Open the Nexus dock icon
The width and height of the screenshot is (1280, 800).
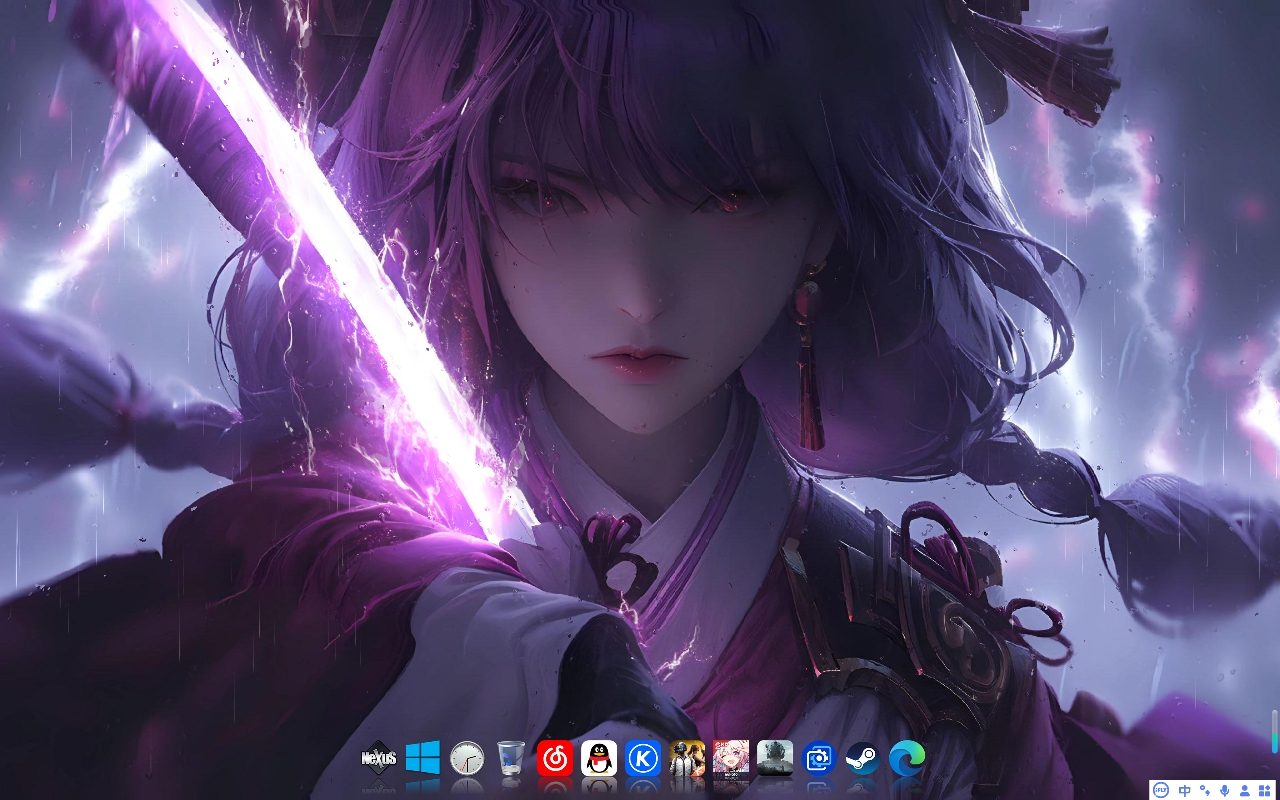click(379, 758)
